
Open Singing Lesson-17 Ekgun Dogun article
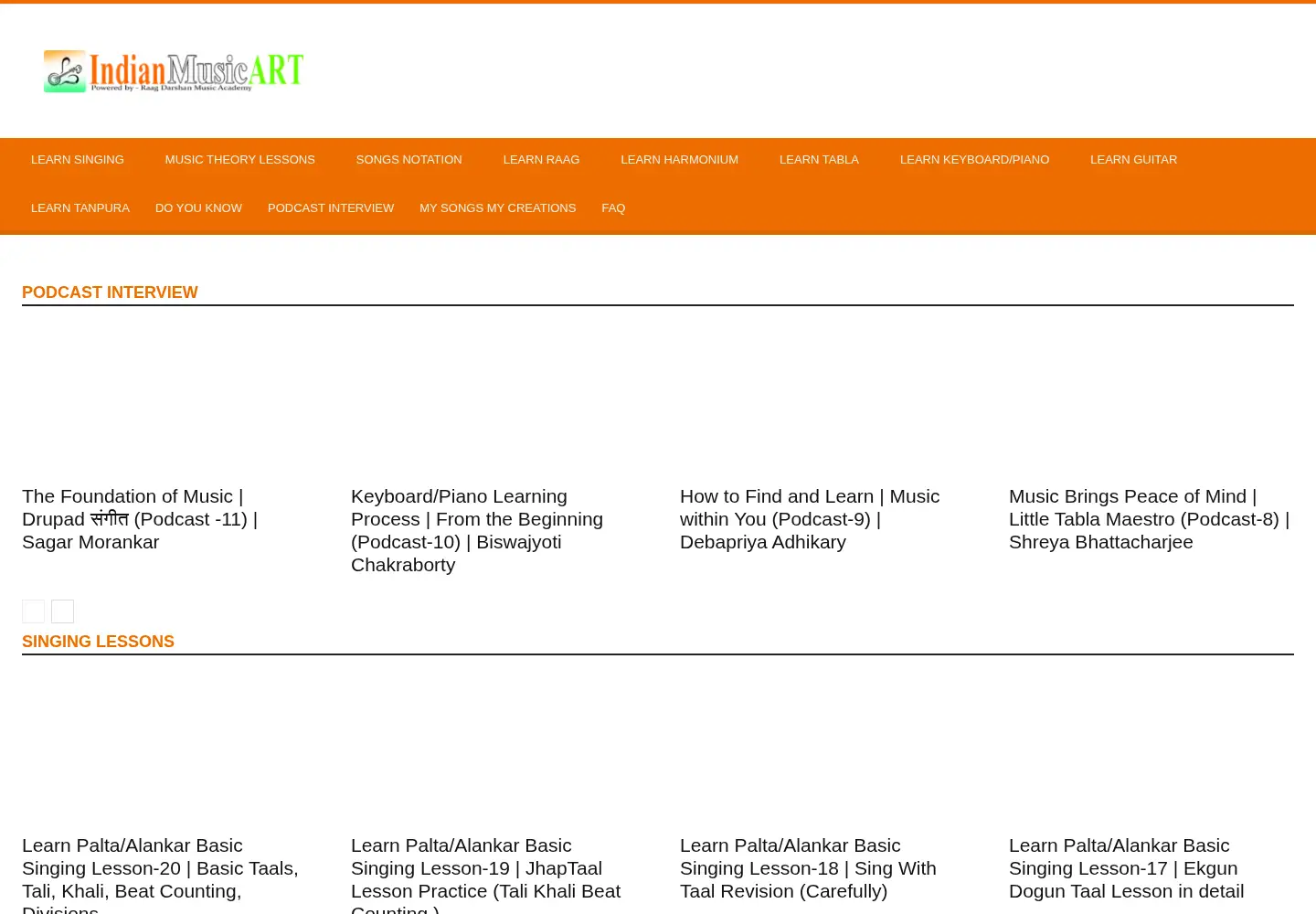(x=1126, y=868)
